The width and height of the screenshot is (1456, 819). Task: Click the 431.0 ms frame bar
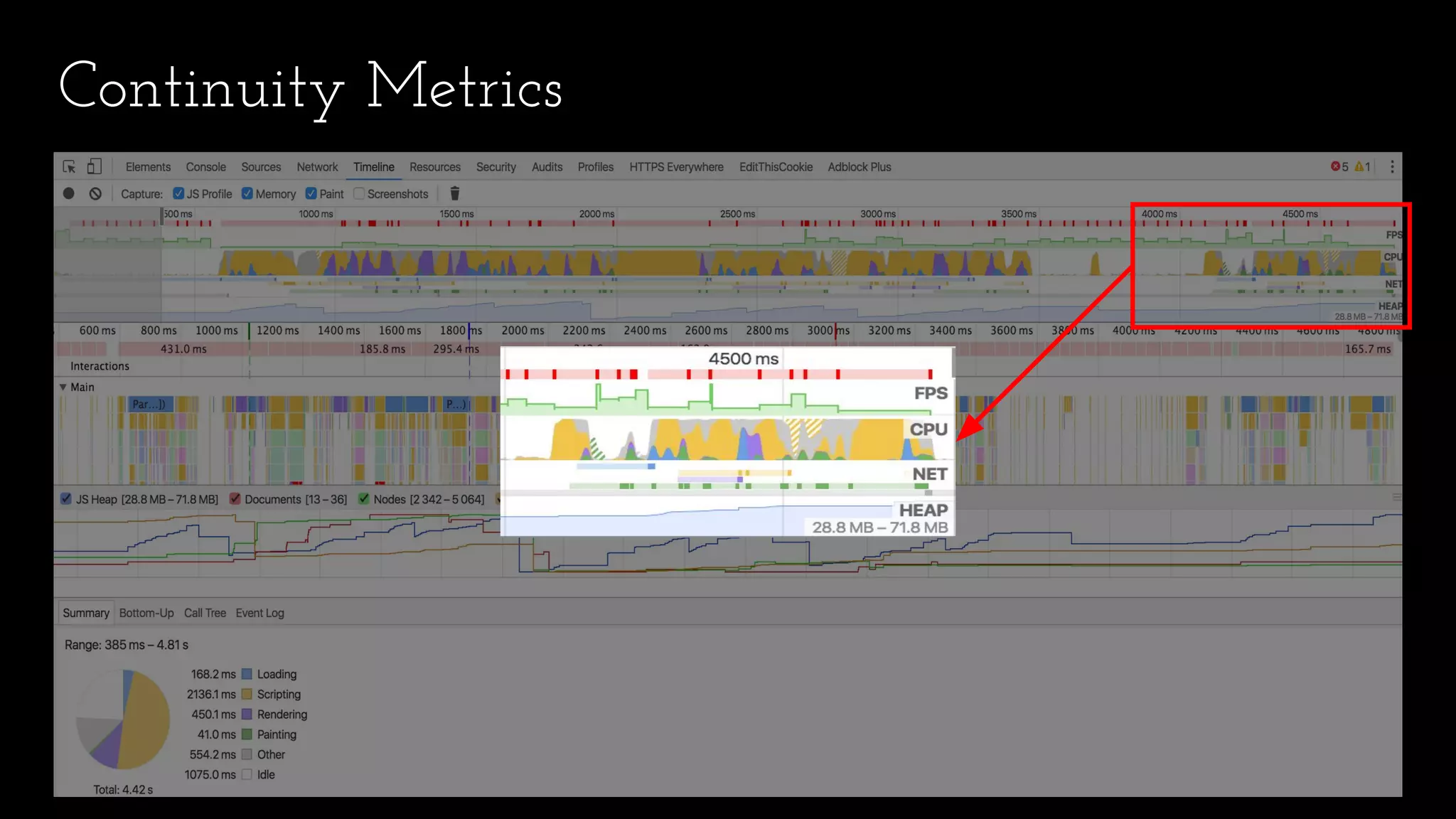pyautogui.click(x=183, y=349)
